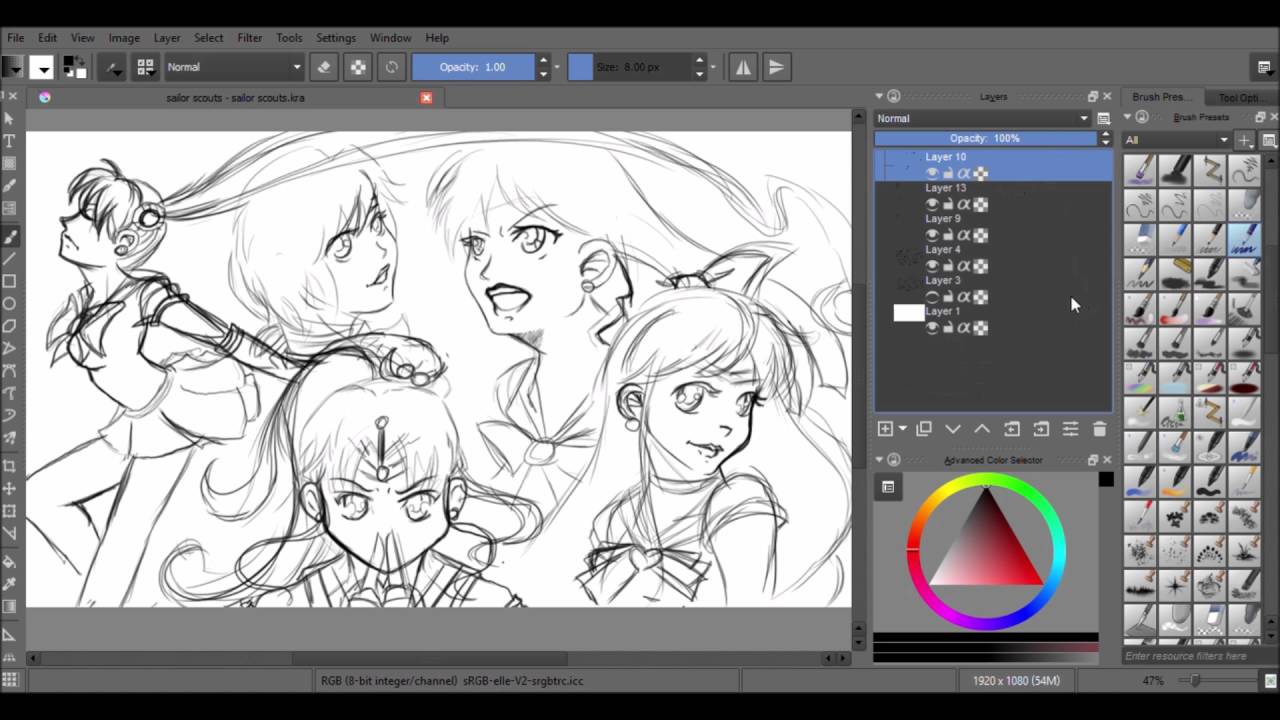
Task: Open the brush blending mode dropdown
Action: coord(233,67)
